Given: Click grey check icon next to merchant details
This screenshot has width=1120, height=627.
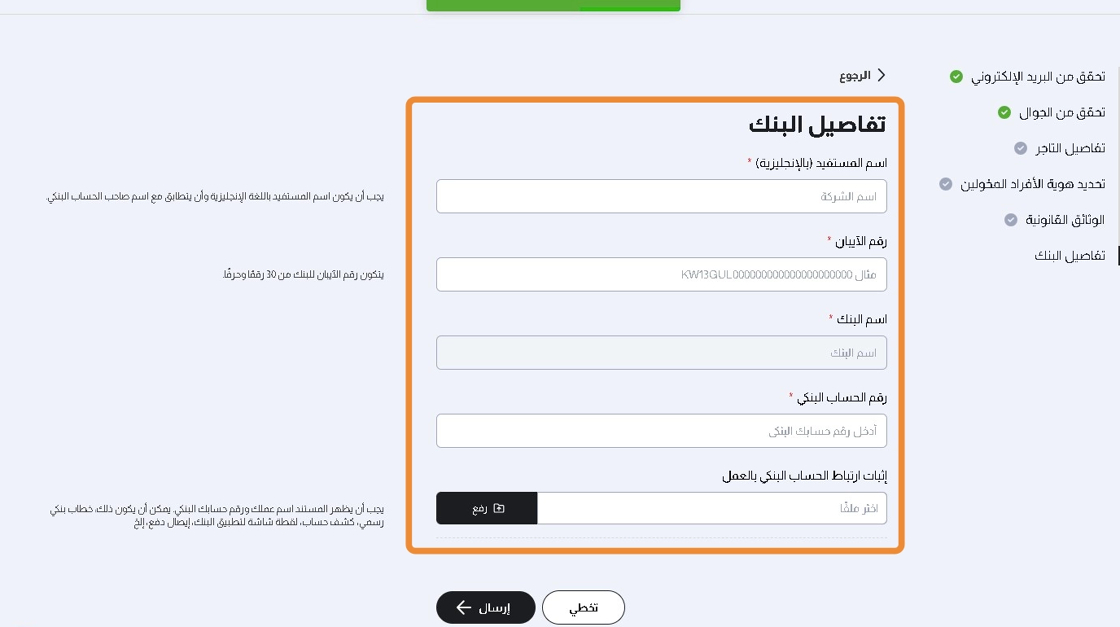Looking at the screenshot, I should click(x=1020, y=148).
